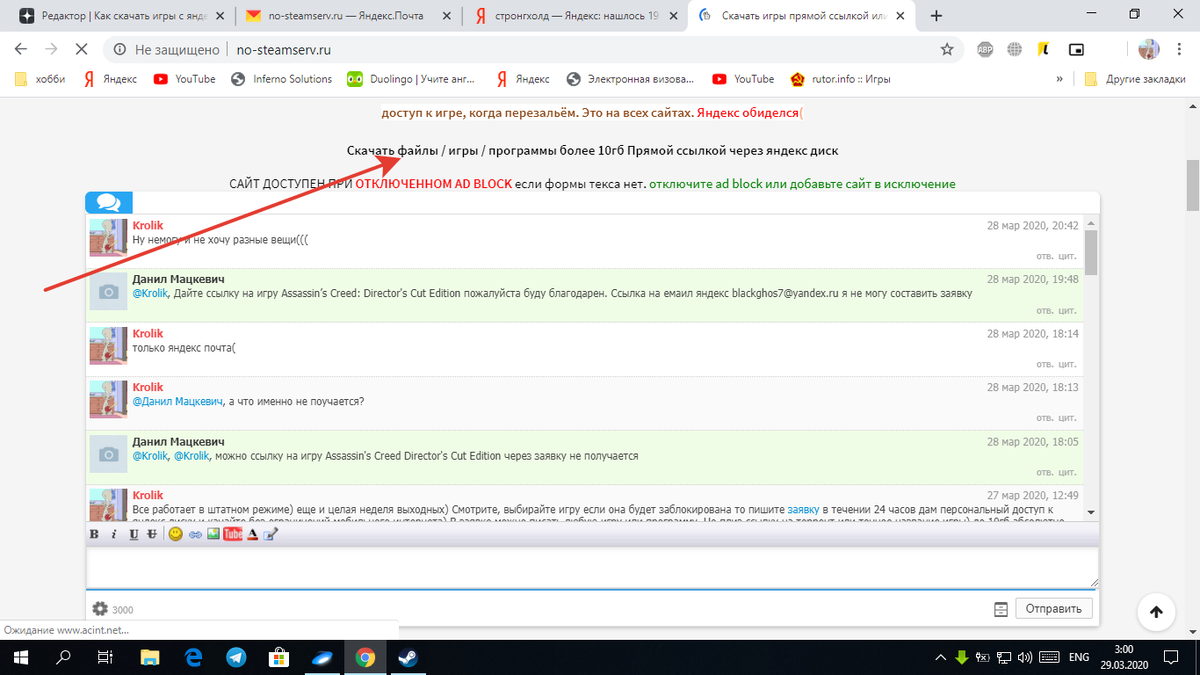
Task: Open the Другие закладки folder
Action: (x=1137, y=79)
